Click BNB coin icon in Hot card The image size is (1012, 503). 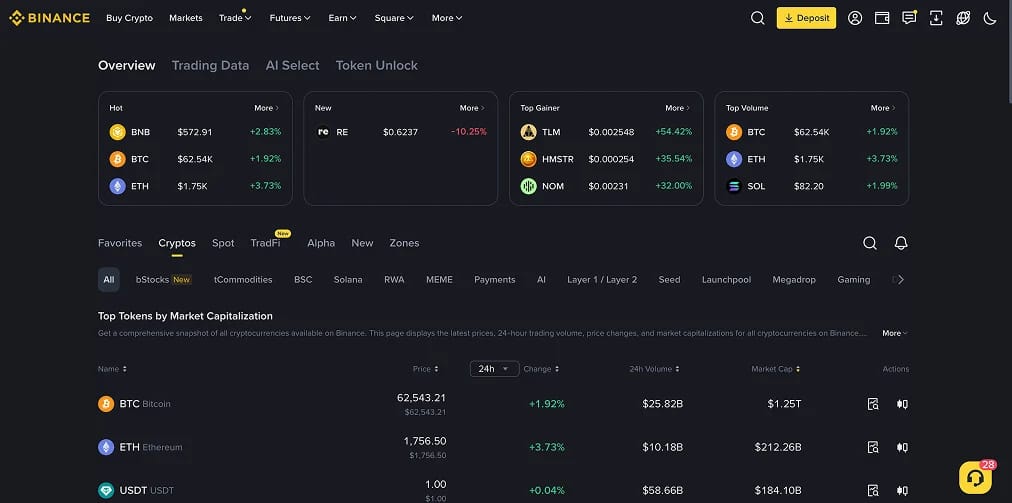coord(117,132)
